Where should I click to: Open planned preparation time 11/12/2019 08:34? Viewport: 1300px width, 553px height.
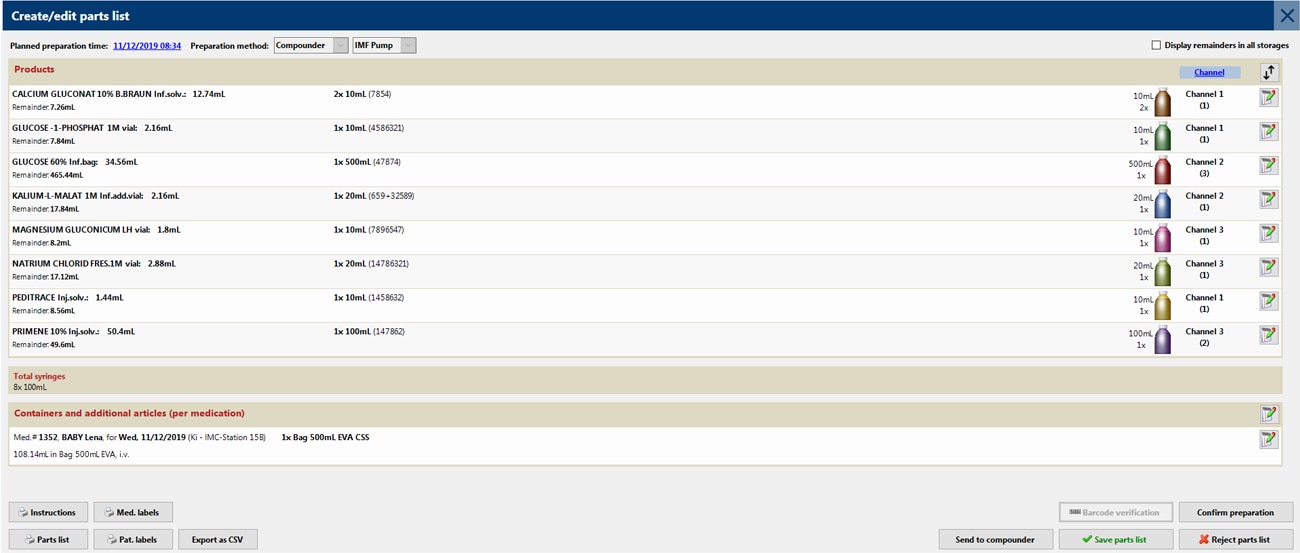pos(147,45)
